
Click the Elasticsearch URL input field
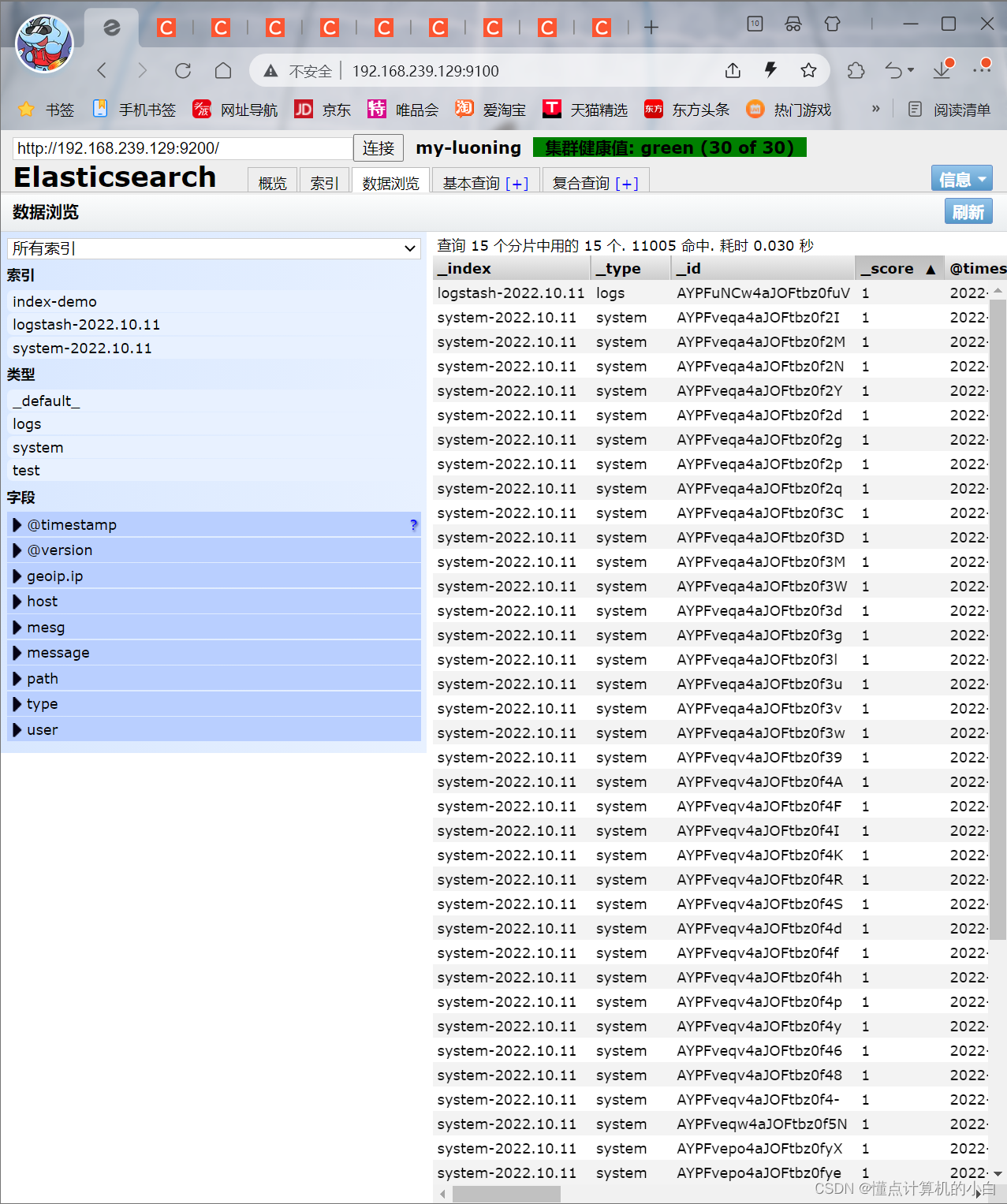[183, 148]
